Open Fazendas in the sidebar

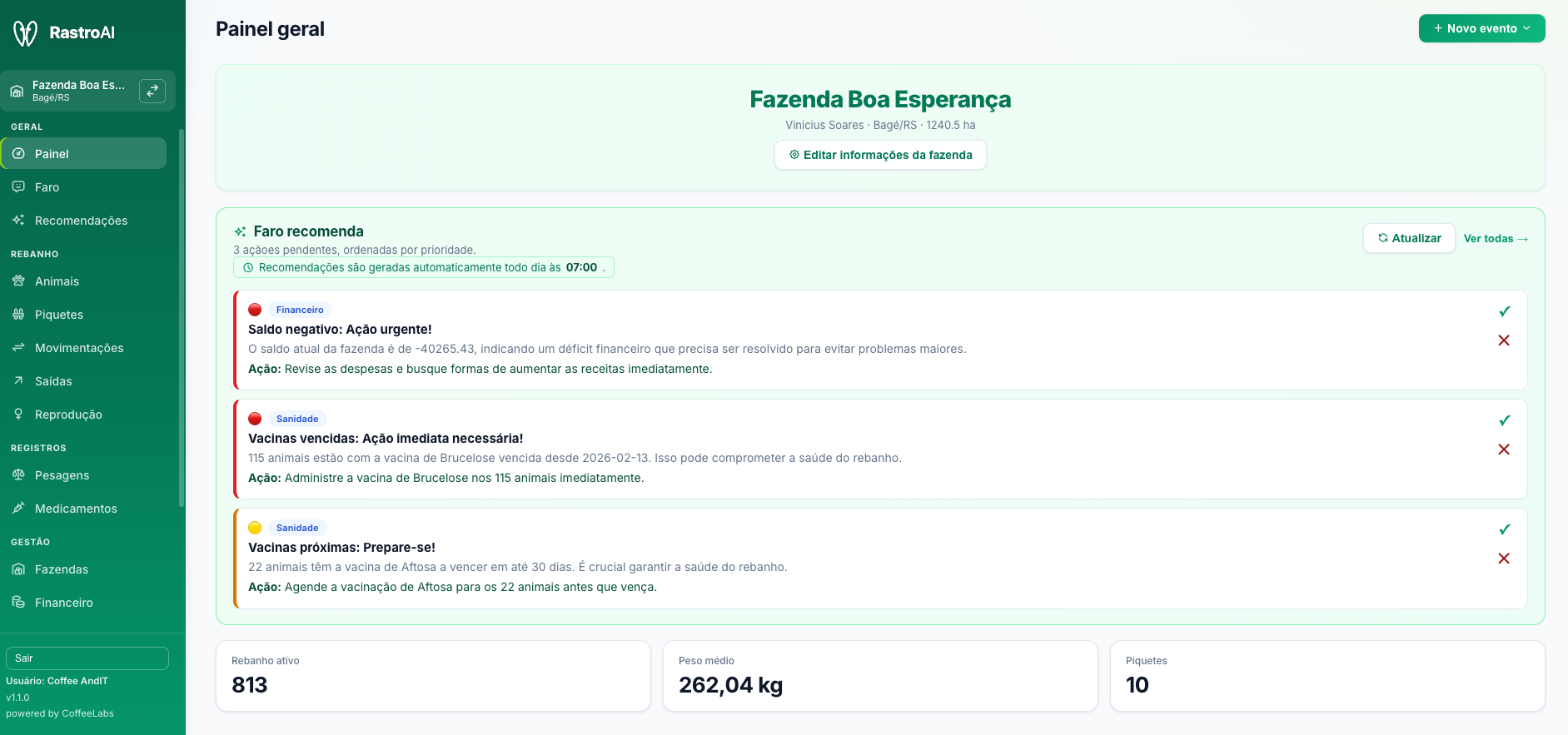click(84, 569)
